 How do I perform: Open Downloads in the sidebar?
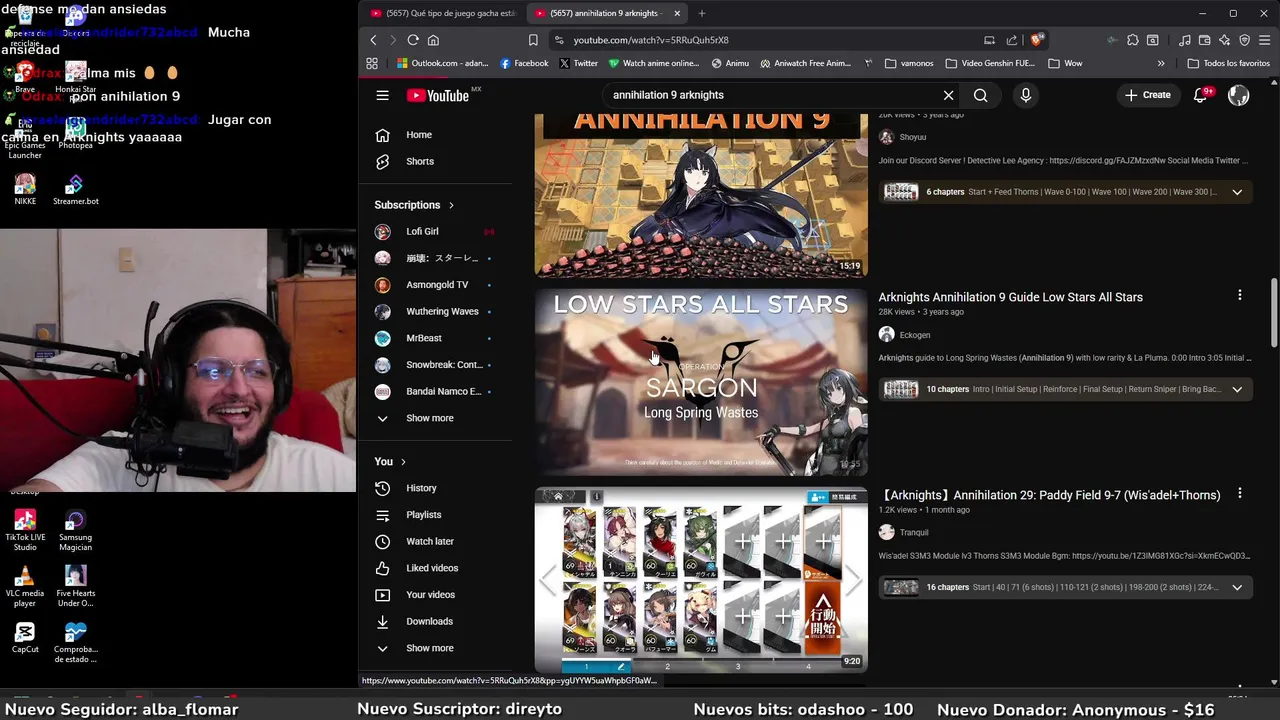pyautogui.click(x=429, y=621)
